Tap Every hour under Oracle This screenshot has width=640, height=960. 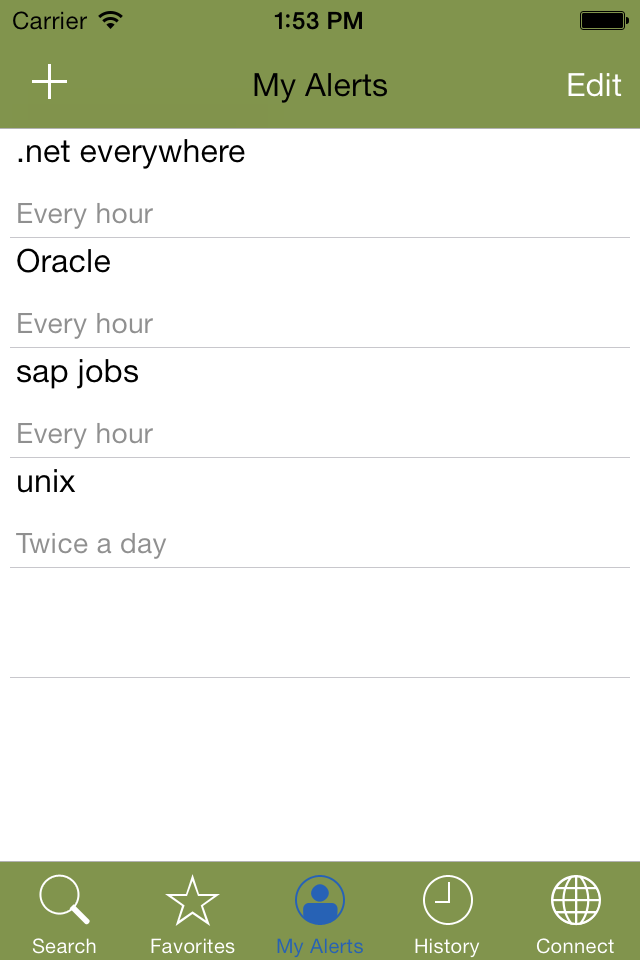(x=85, y=324)
